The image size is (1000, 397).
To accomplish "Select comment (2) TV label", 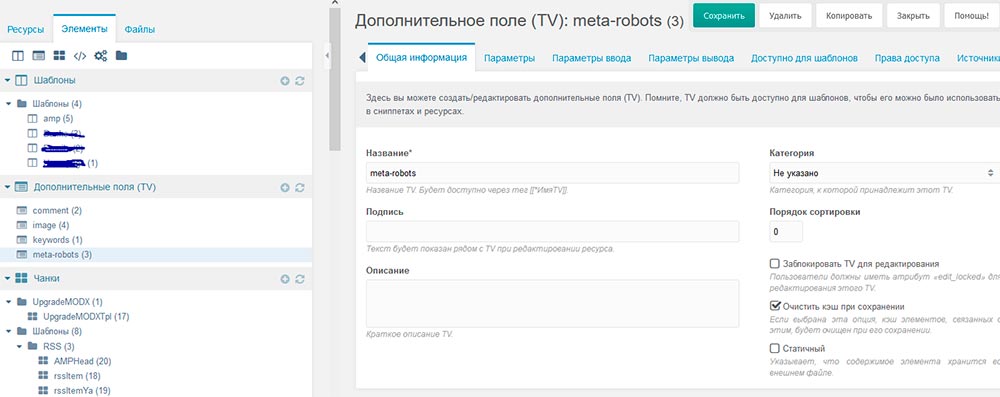I will [57, 211].
